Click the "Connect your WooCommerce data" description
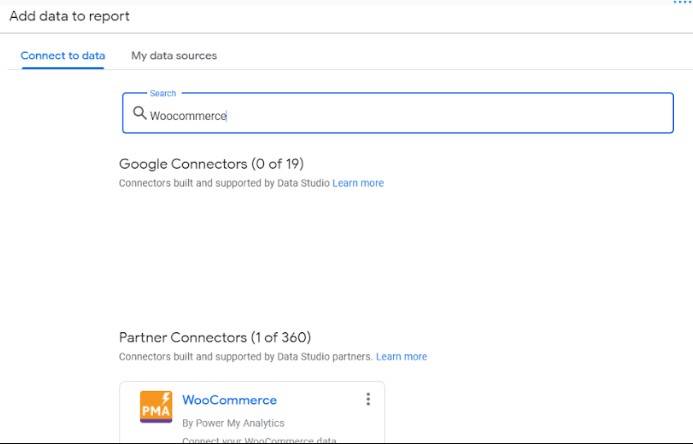 pos(259,440)
